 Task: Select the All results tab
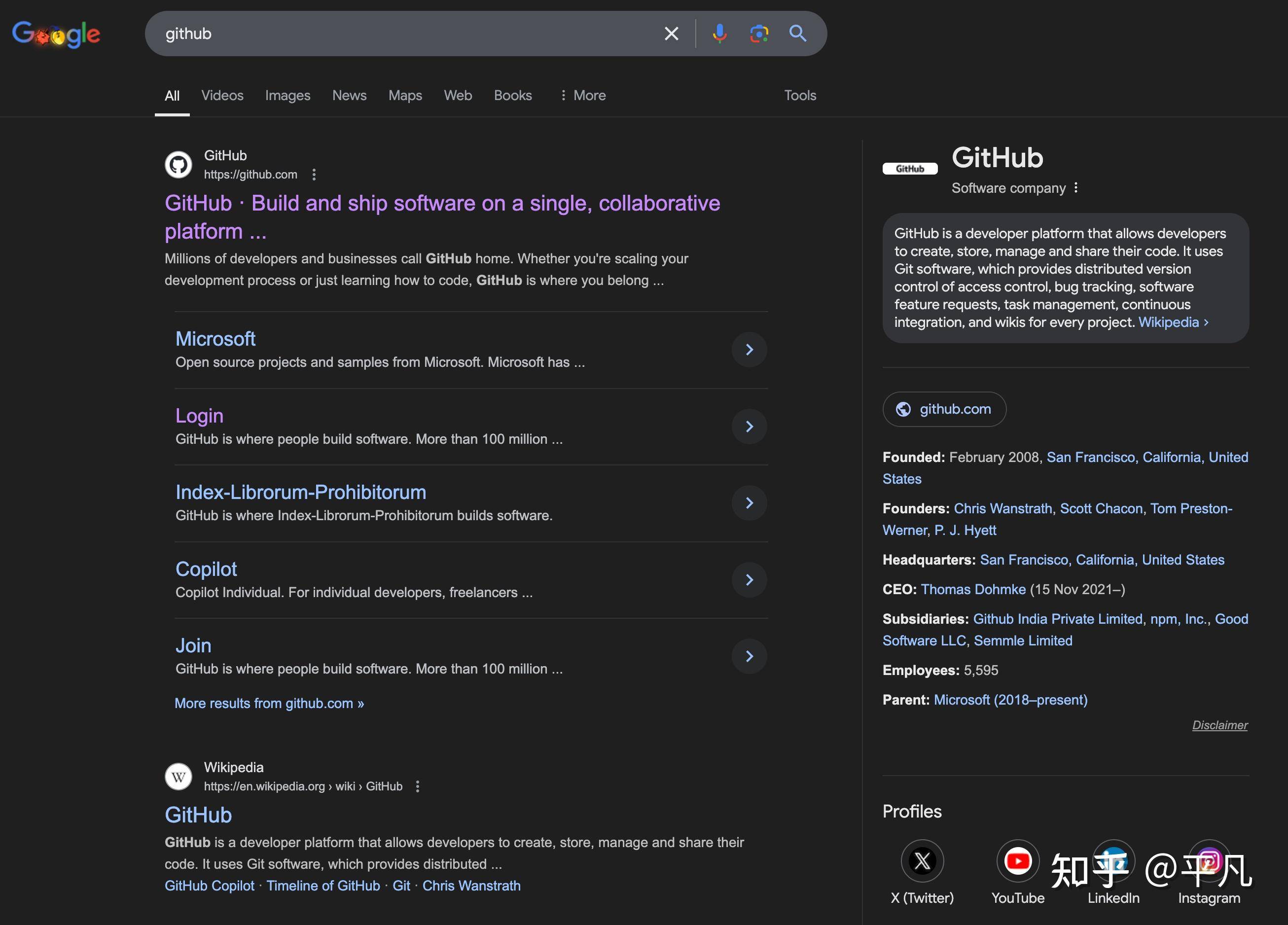(x=172, y=95)
